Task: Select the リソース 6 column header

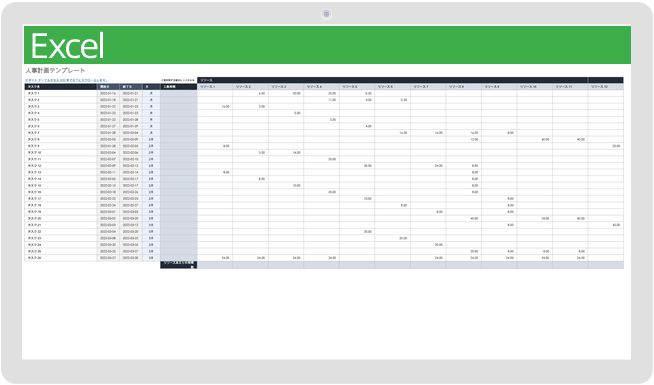Action: [392, 87]
